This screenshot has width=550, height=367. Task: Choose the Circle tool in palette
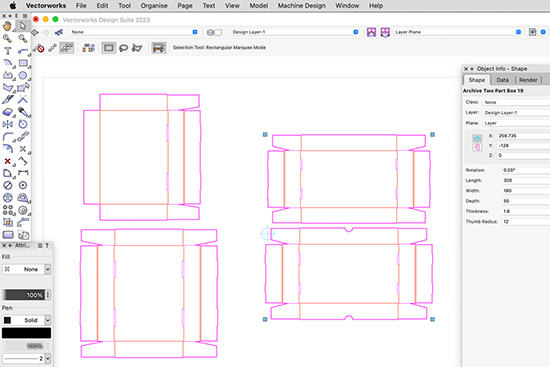(x=23, y=75)
